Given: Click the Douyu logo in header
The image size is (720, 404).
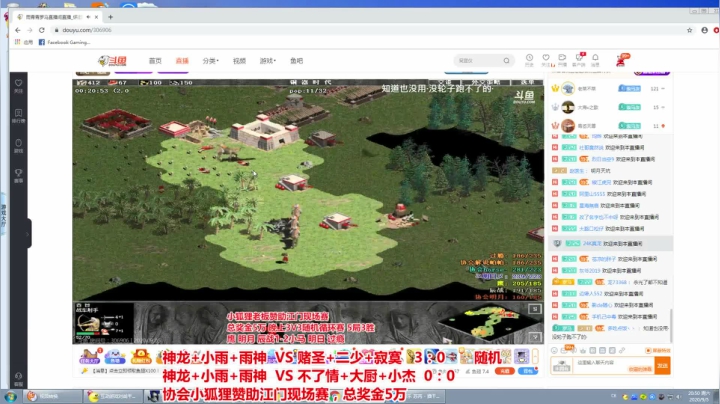Looking at the screenshot, I should [112, 61].
